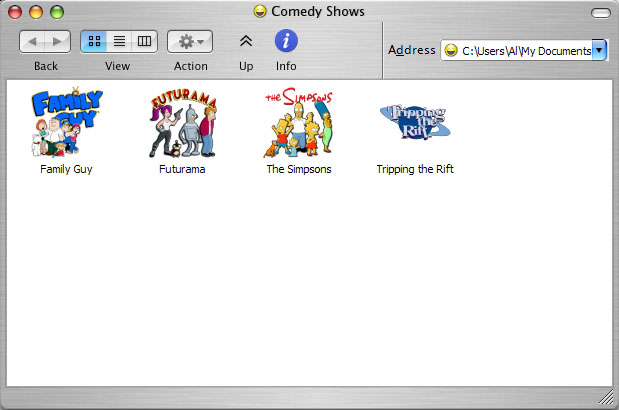The height and width of the screenshot is (410, 619).
Task: Switch to list view
Action: click(119, 41)
